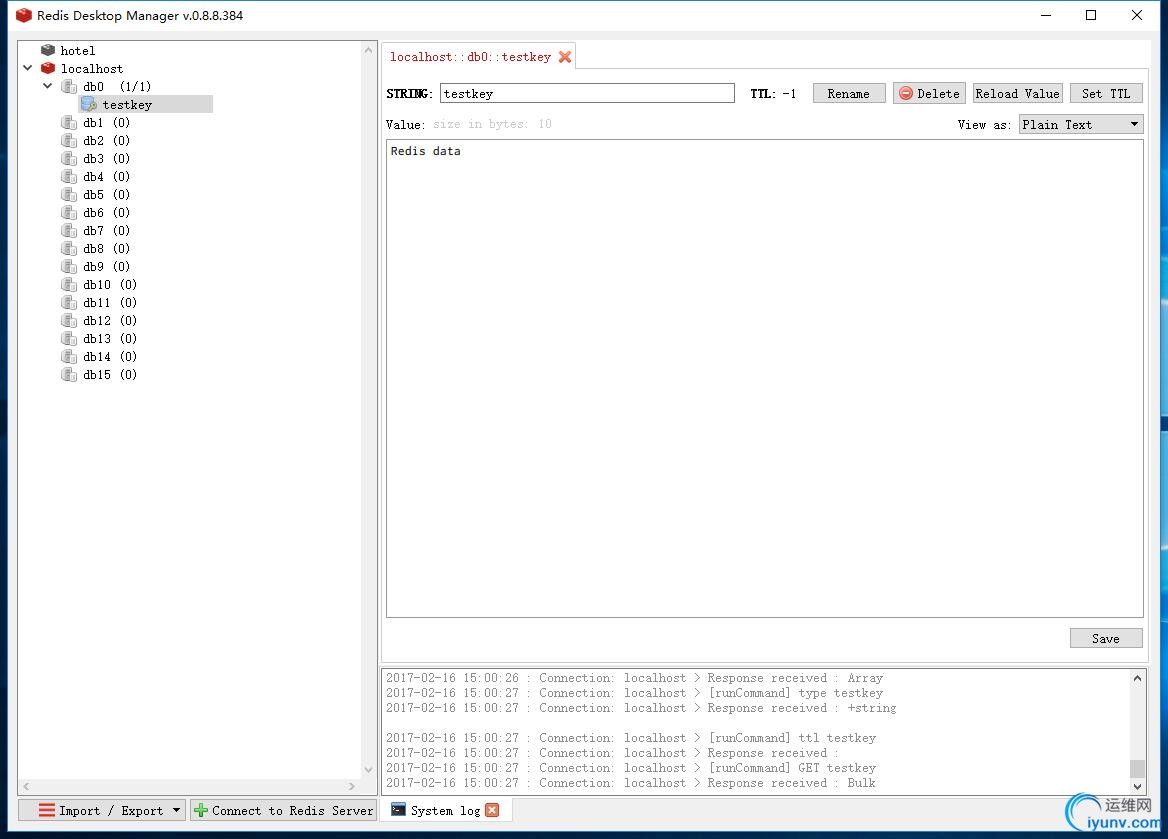Click Connect to Redis Server button
The image size is (1168, 839).
pyautogui.click(x=283, y=810)
